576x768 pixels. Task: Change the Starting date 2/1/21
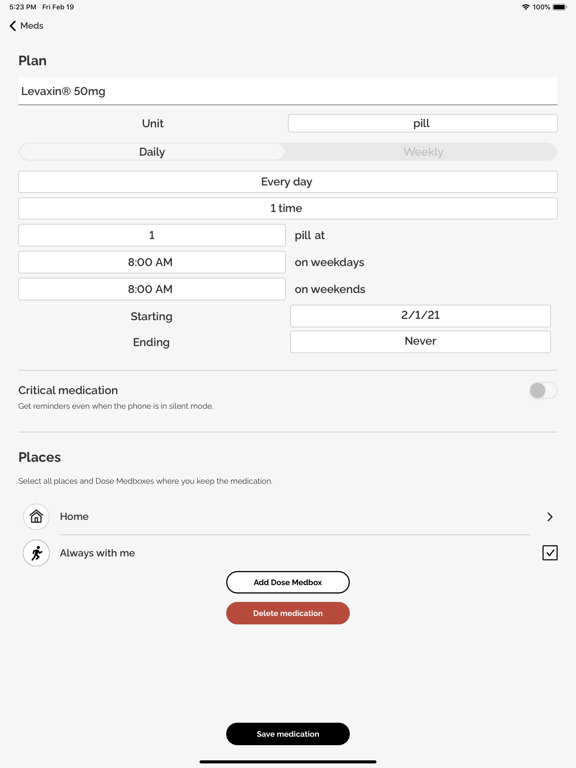pos(420,315)
